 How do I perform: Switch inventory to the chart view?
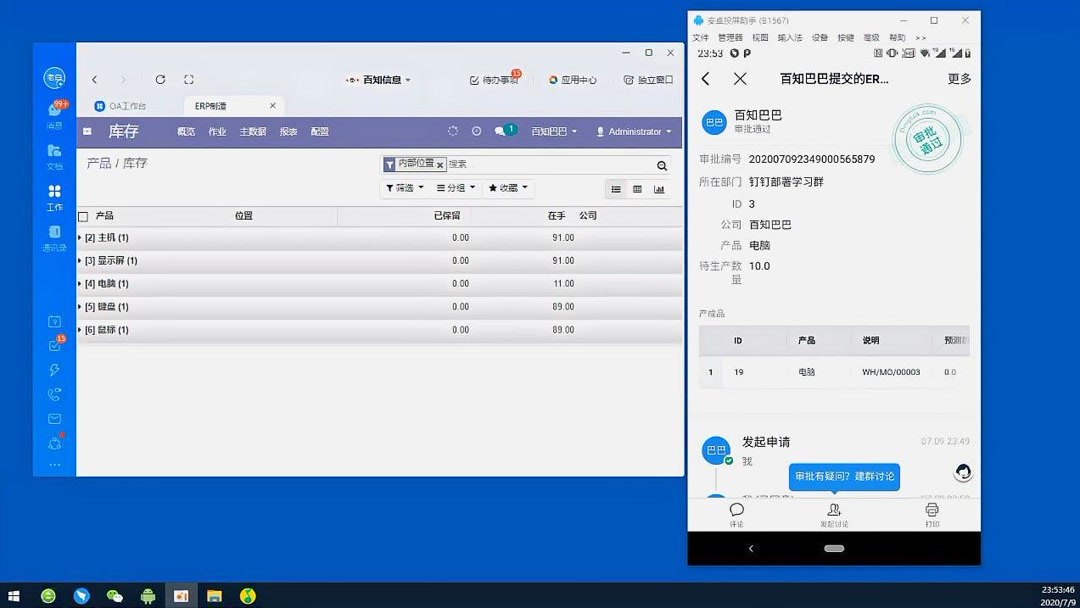(660, 188)
